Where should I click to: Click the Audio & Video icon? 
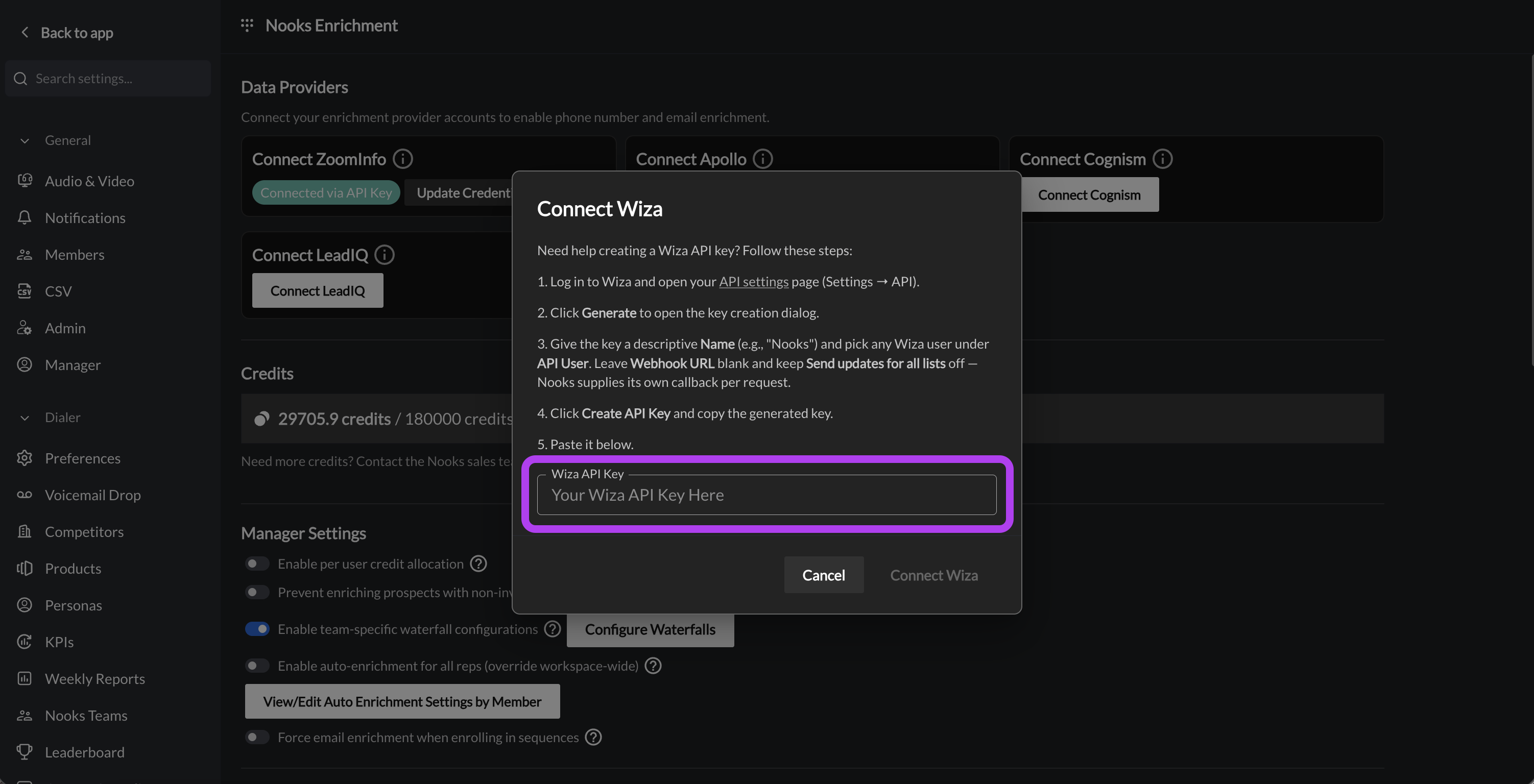click(x=25, y=180)
